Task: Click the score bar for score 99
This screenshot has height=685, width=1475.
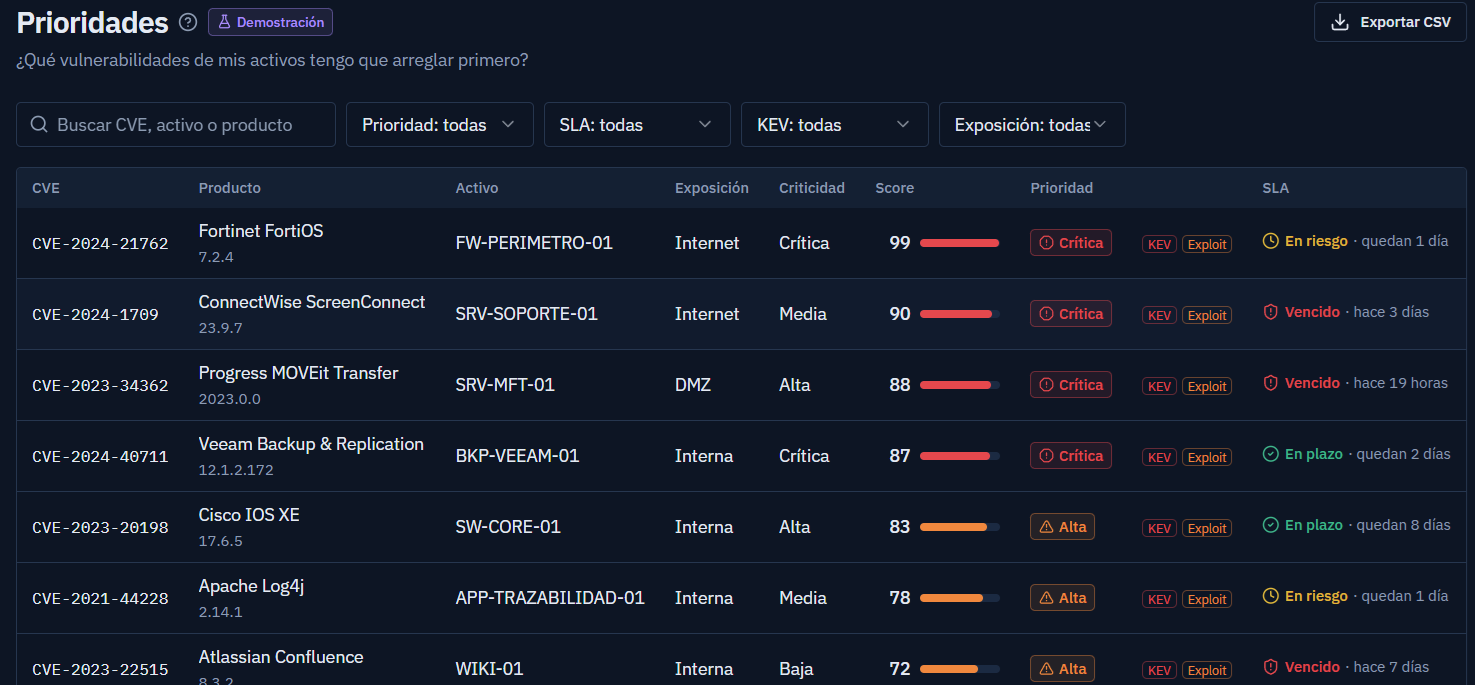Action: click(x=960, y=243)
